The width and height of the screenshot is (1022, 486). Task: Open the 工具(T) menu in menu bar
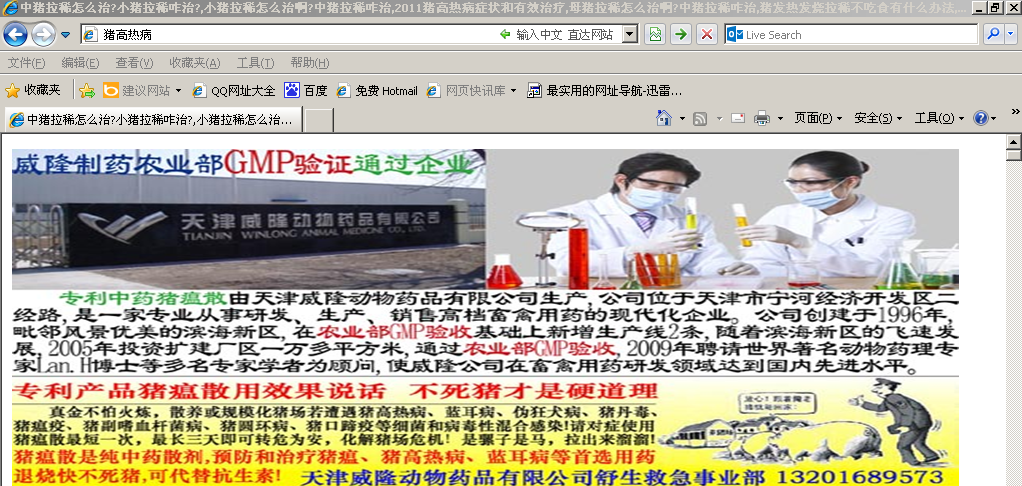(x=256, y=63)
